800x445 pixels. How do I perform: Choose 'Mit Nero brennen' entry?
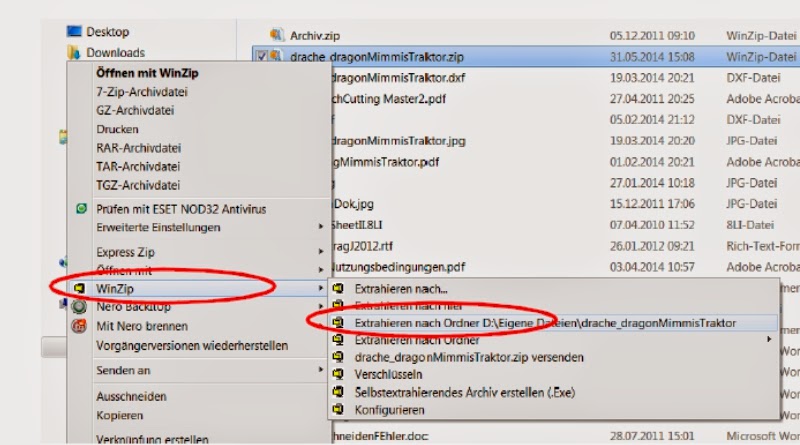point(142,326)
